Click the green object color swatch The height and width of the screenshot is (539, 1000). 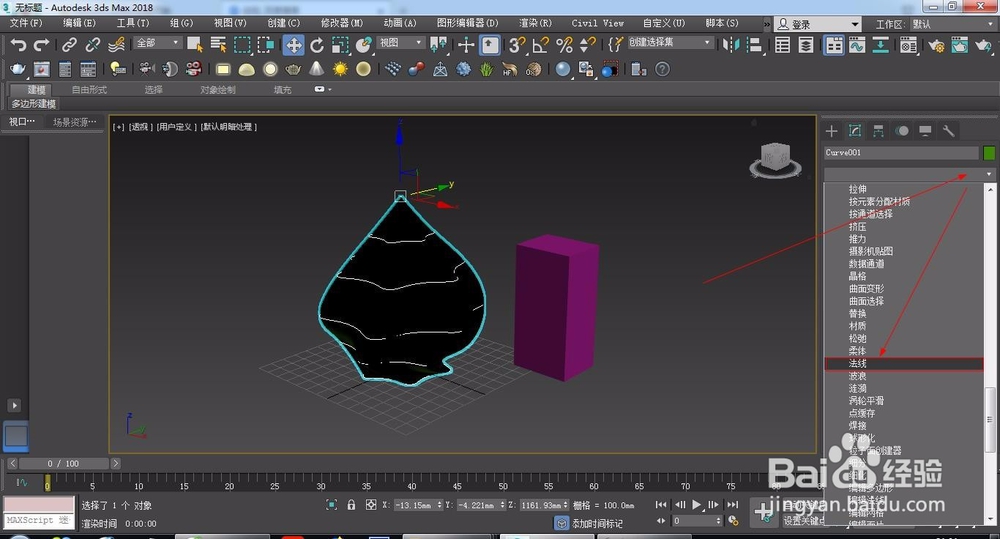[x=989, y=153]
